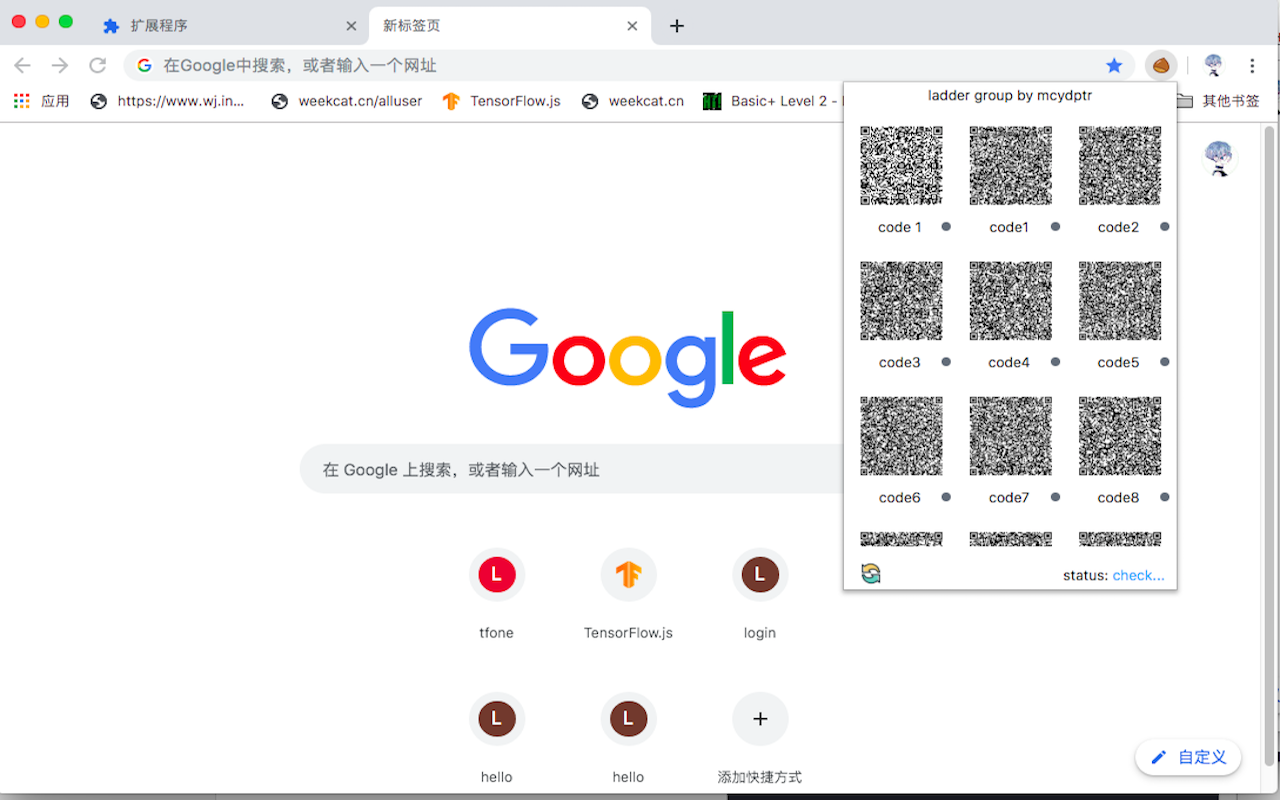The width and height of the screenshot is (1280, 800).
Task: Click the ladder extension icon in toolbar
Action: [x=1161, y=65]
